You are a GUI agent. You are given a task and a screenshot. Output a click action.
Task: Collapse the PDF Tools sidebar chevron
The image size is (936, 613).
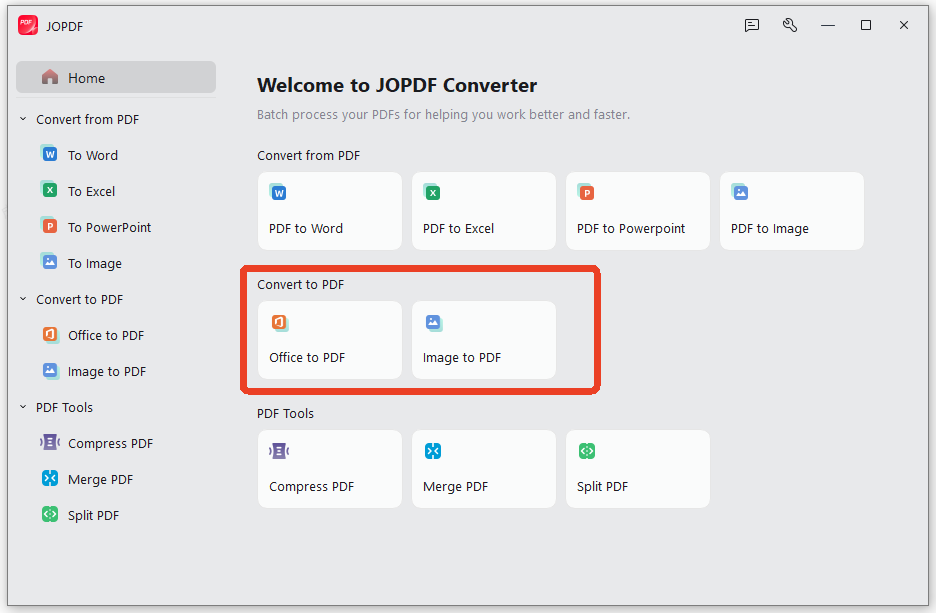[x=23, y=407]
